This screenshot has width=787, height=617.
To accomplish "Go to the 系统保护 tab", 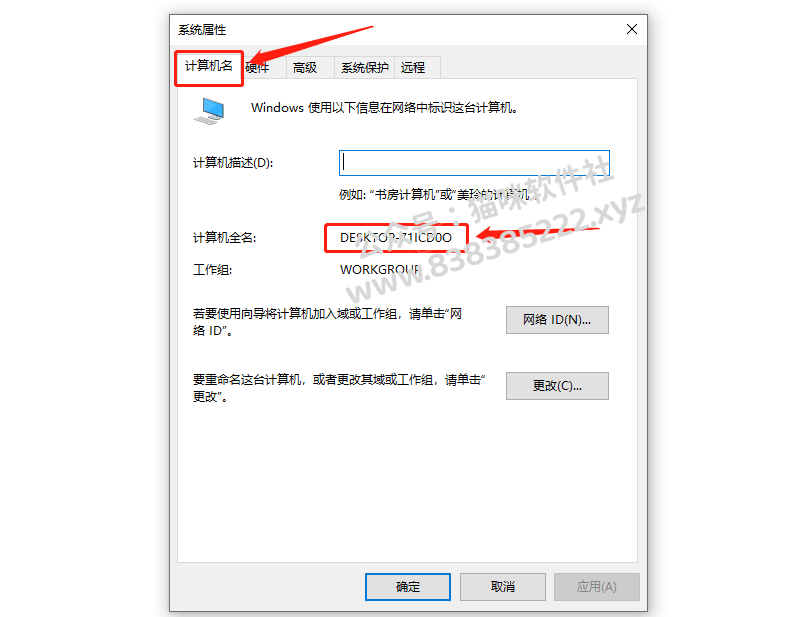I will [x=364, y=67].
